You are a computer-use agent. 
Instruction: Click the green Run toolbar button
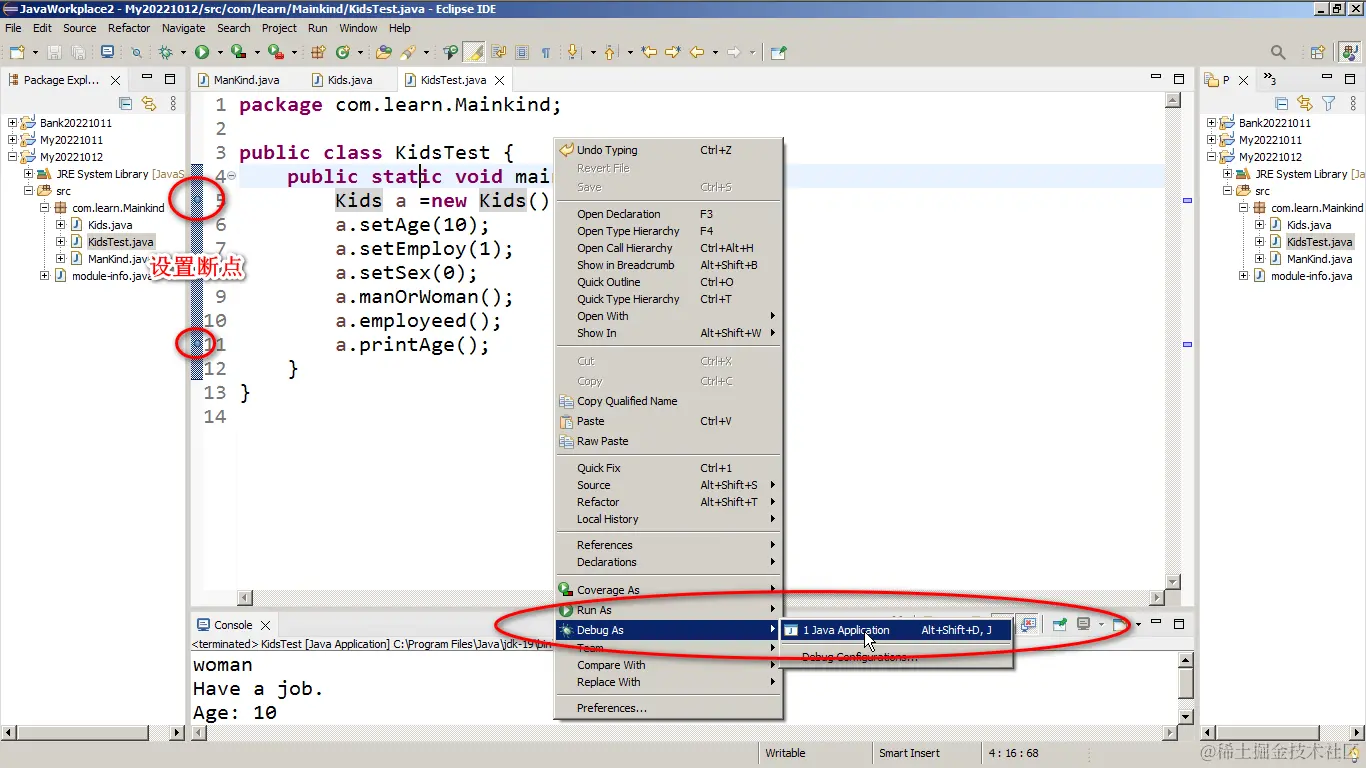point(202,52)
